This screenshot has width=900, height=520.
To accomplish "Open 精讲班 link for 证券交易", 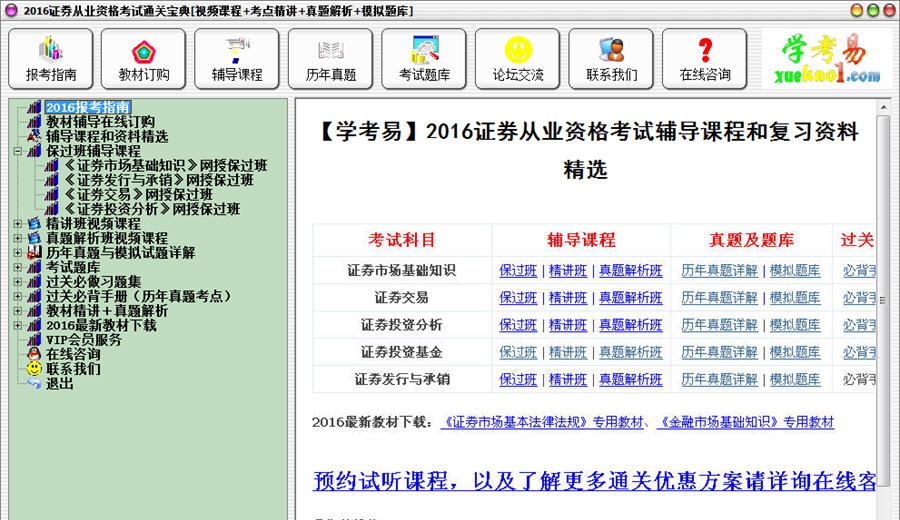I will click(x=568, y=298).
